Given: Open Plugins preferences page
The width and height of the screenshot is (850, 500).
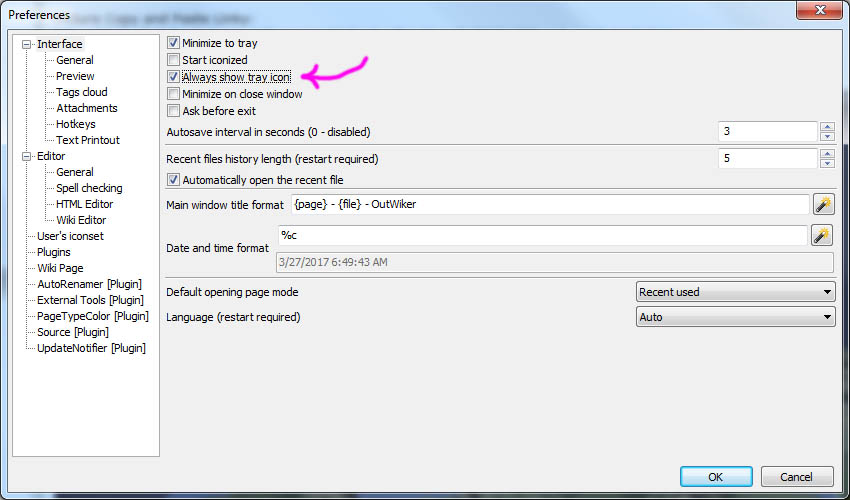Looking at the screenshot, I should pyautogui.click(x=54, y=252).
